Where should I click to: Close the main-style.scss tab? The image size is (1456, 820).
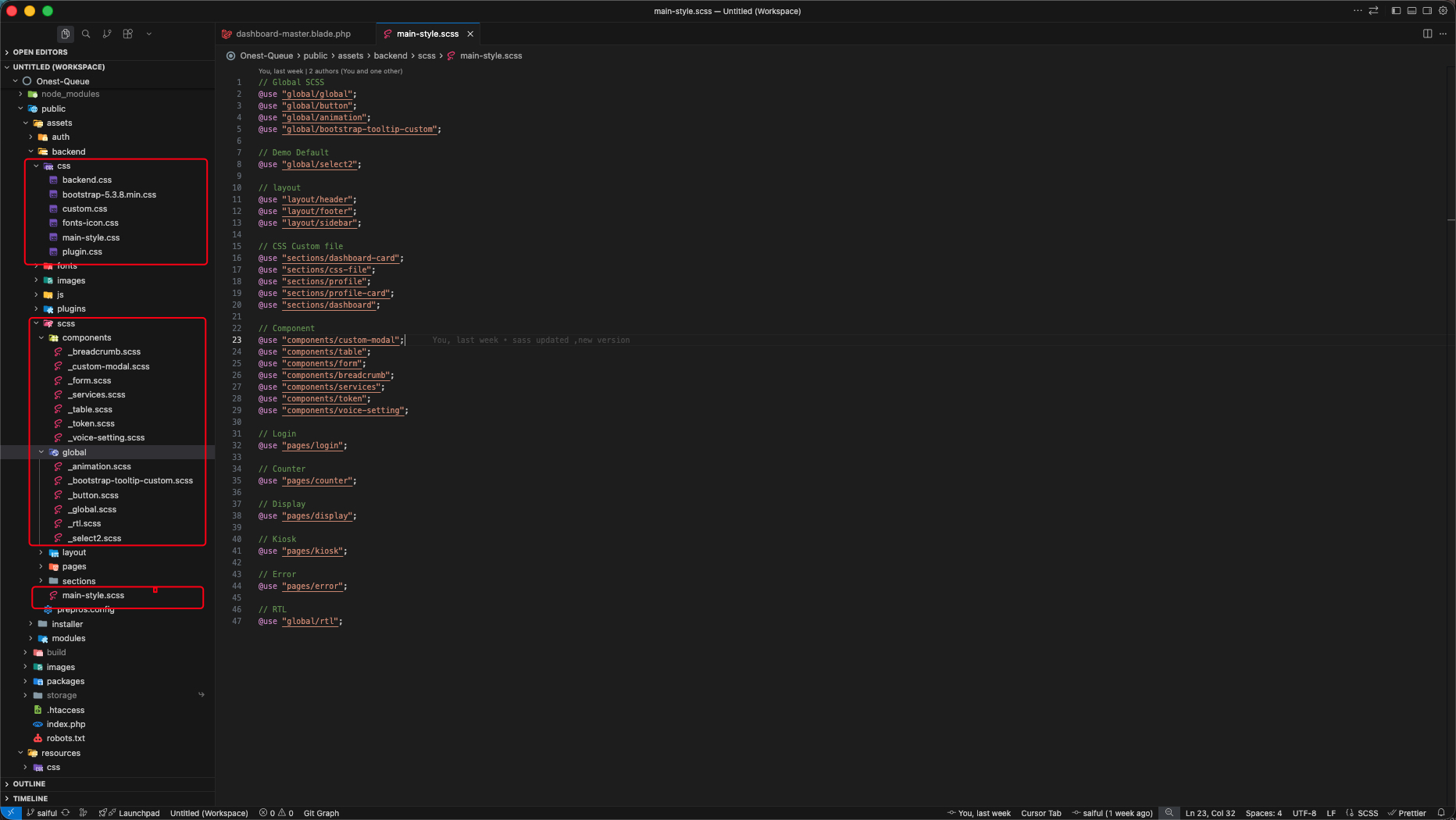click(x=470, y=34)
